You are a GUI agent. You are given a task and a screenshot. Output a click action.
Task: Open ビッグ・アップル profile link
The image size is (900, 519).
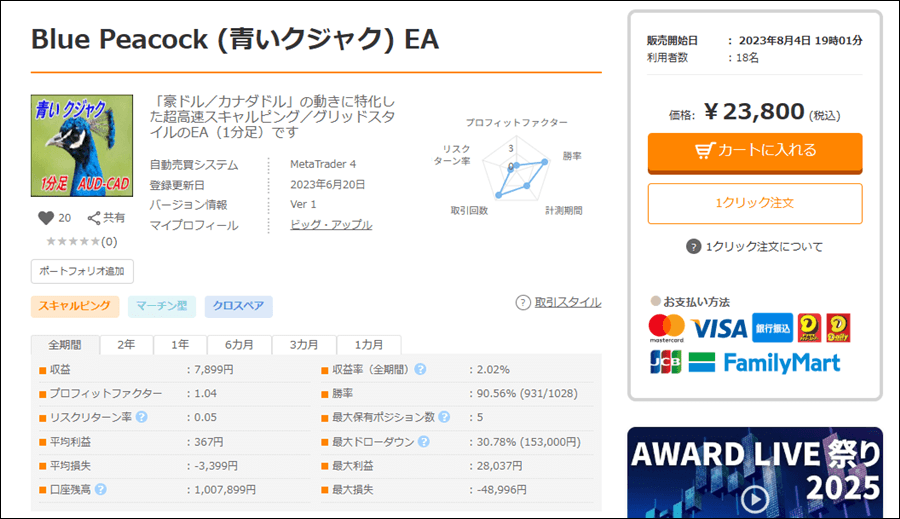click(x=331, y=225)
